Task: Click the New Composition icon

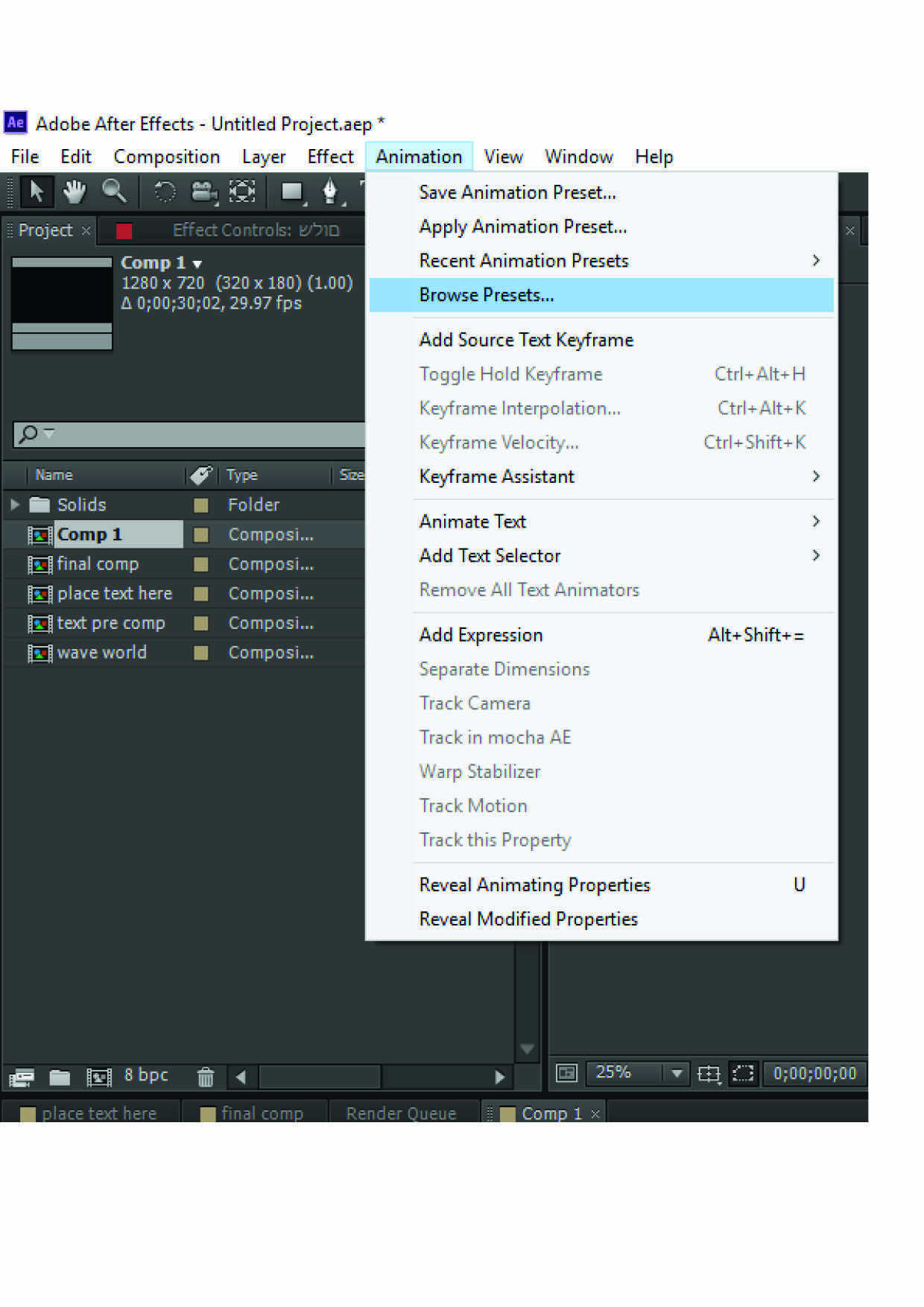Action: click(x=98, y=1077)
